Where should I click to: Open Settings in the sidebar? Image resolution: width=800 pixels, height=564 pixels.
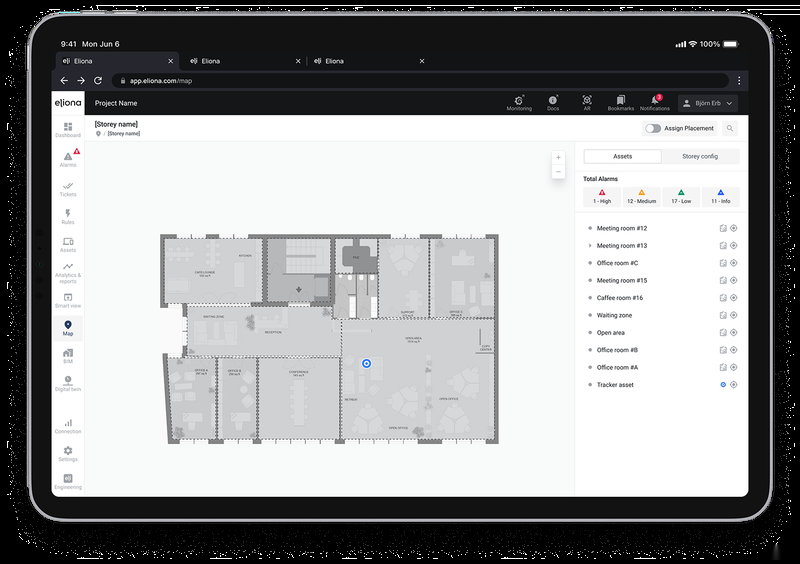[x=68, y=454]
